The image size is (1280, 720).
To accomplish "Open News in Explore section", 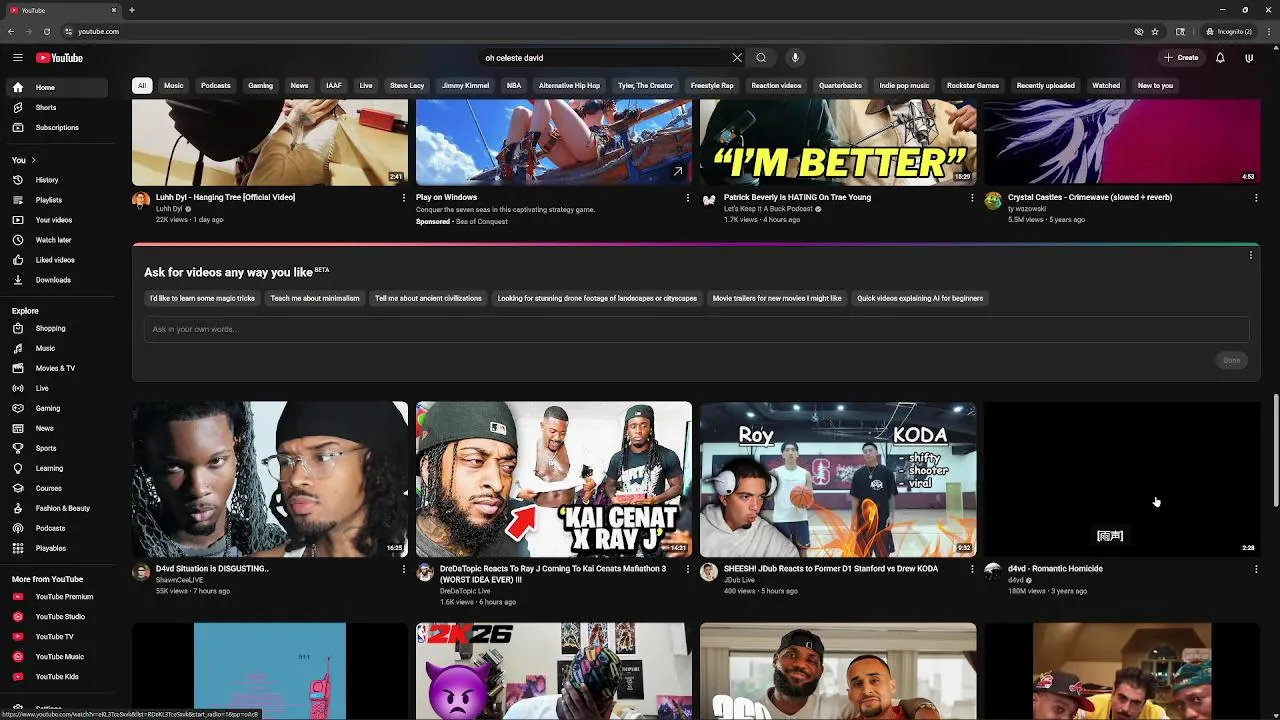I will tap(56, 428).
